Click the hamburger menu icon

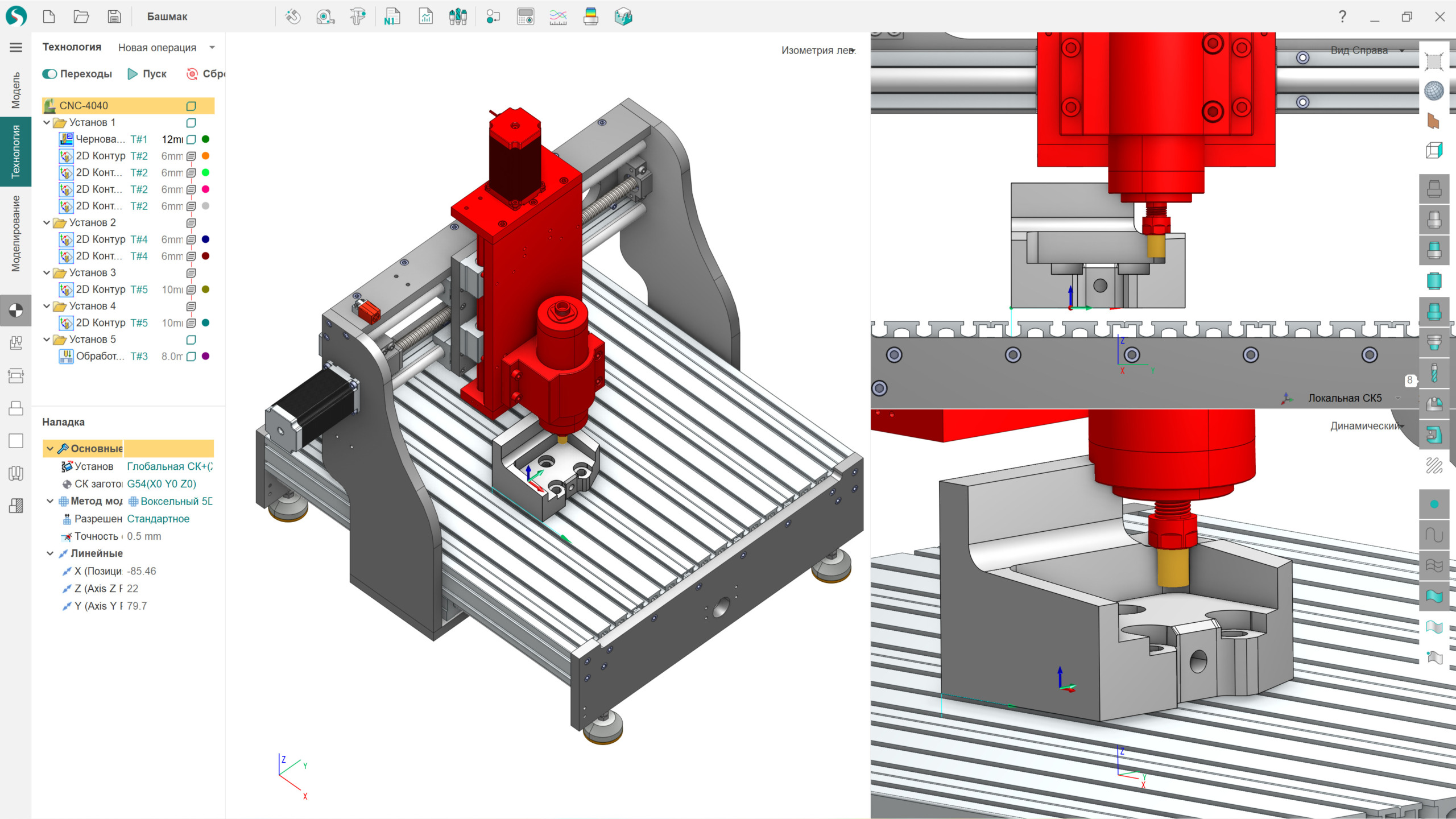[16, 47]
